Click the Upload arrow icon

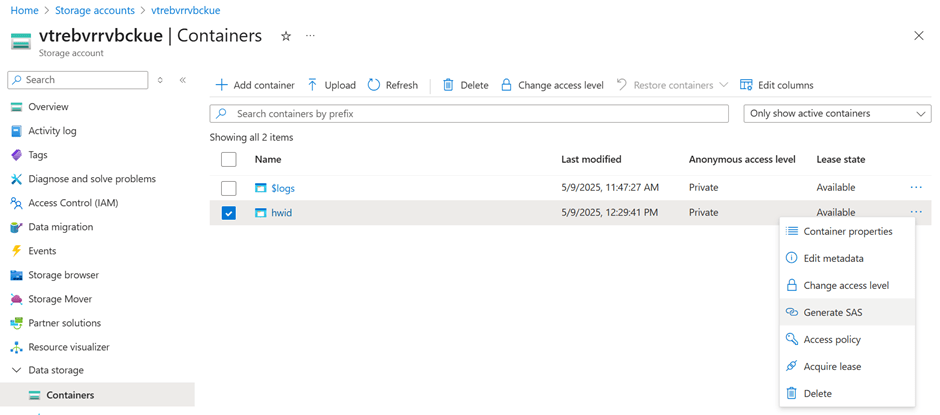point(313,85)
